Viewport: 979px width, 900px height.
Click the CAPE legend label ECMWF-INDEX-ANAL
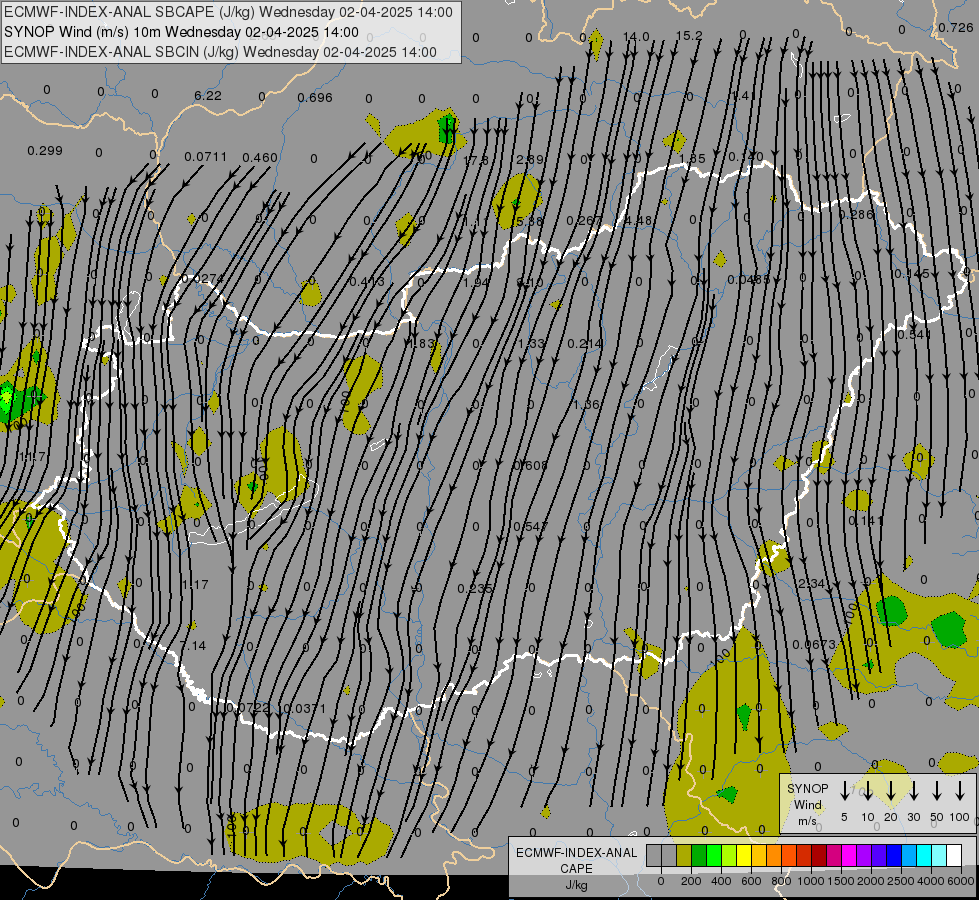click(x=576, y=853)
